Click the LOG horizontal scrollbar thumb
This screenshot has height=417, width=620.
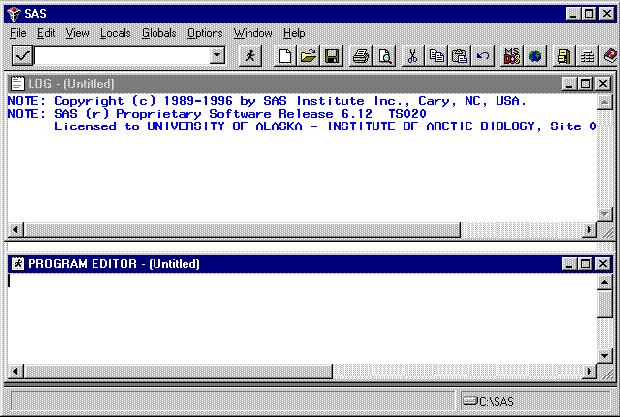(x=242, y=229)
